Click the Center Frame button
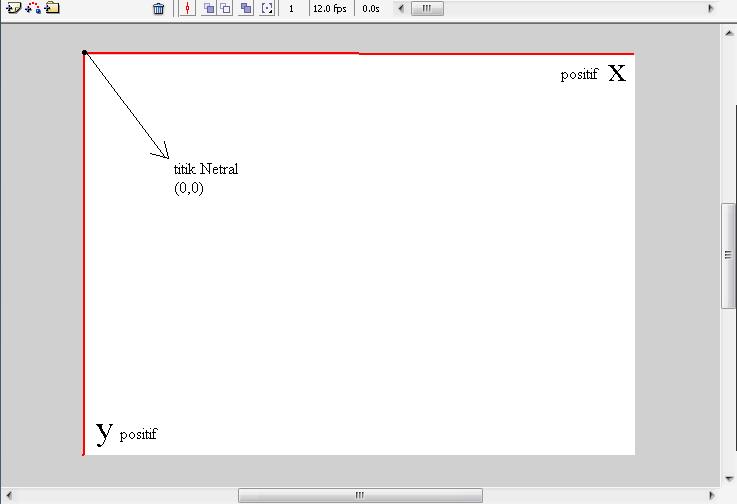737x504 pixels. click(x=188, y=8)
